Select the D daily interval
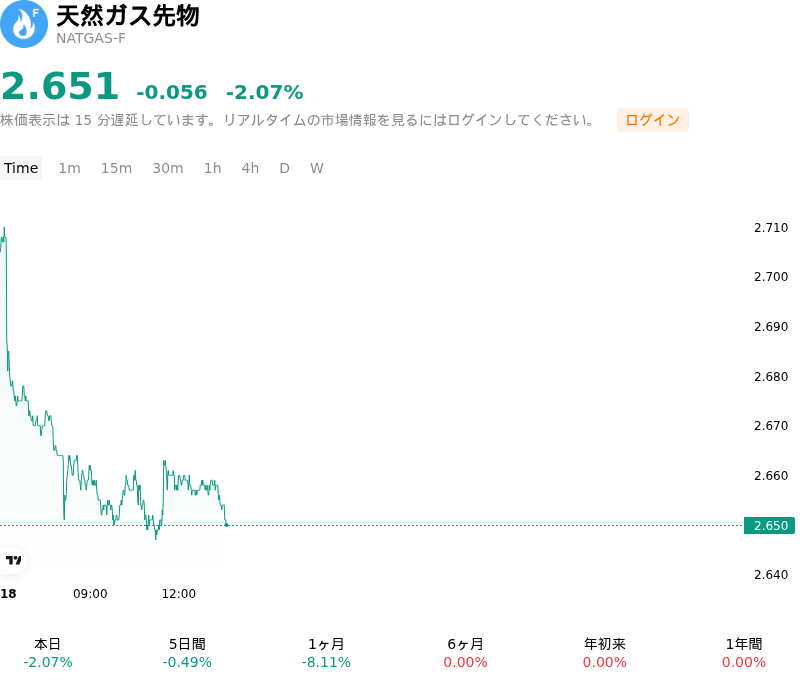The width and height of the screenshot is (800, 682). pyautogui.click(x=285, y=168)
